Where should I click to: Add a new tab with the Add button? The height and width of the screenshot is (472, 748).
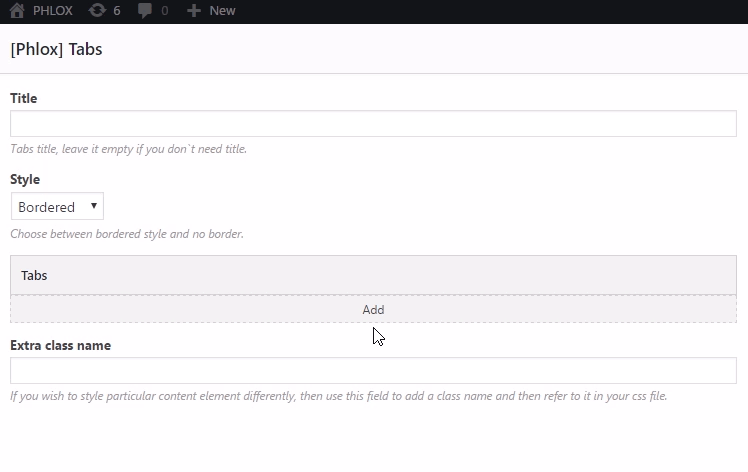374,309
